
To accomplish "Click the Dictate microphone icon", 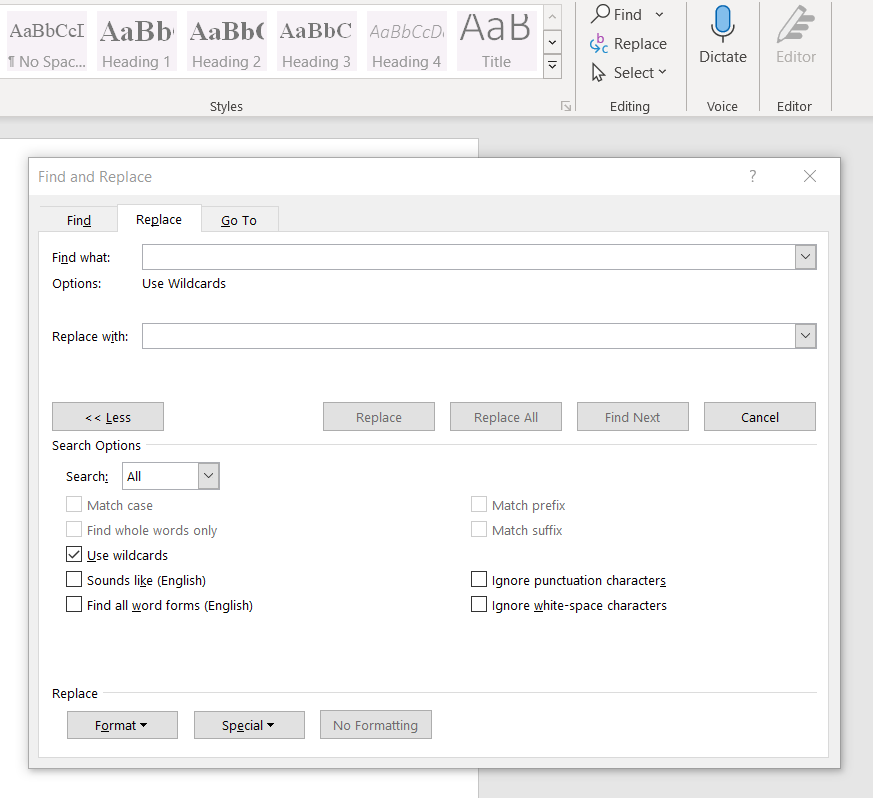I will tap(722, 24).
